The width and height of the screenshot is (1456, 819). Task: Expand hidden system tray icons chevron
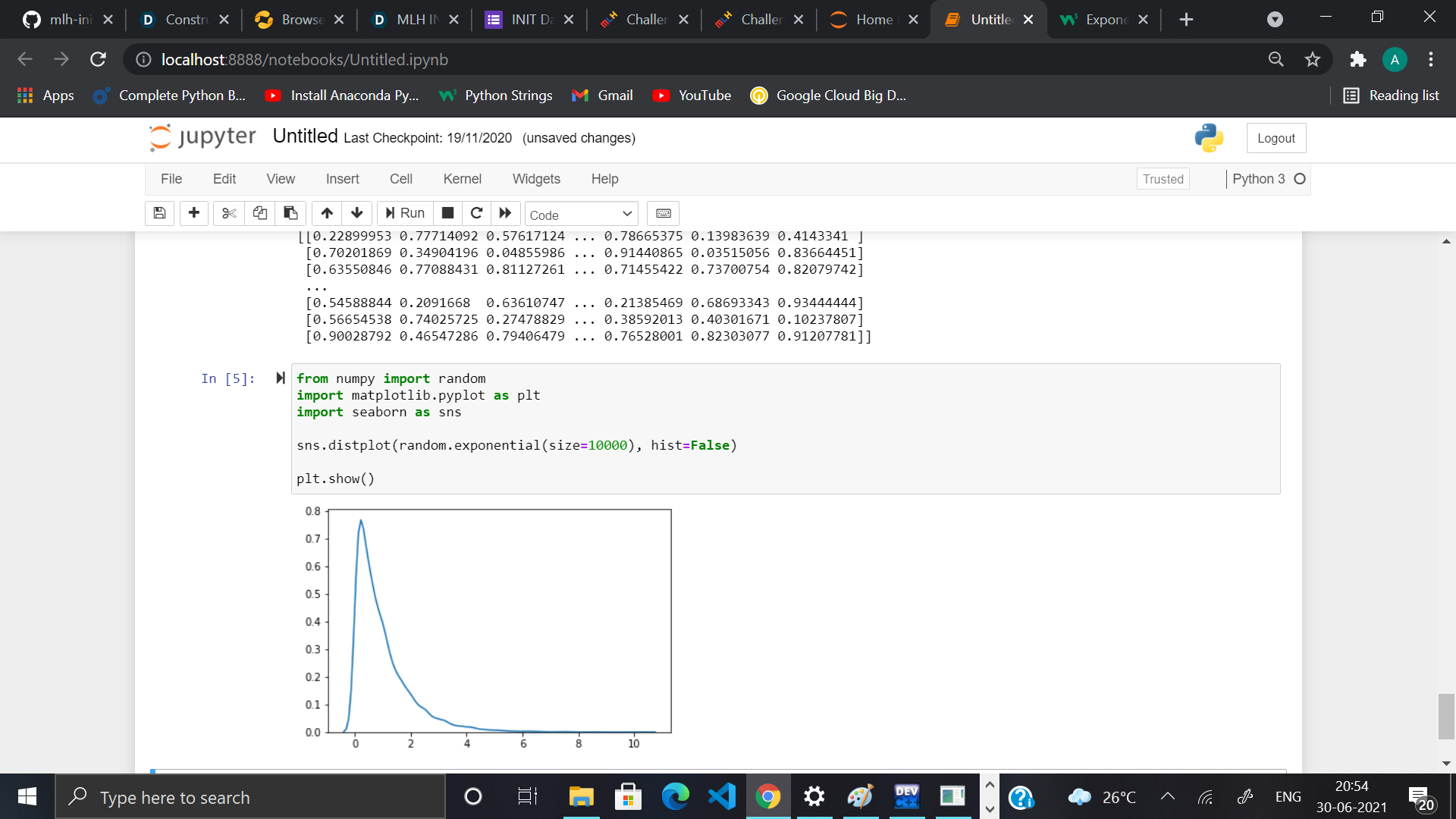click(x=1168, y=796)
